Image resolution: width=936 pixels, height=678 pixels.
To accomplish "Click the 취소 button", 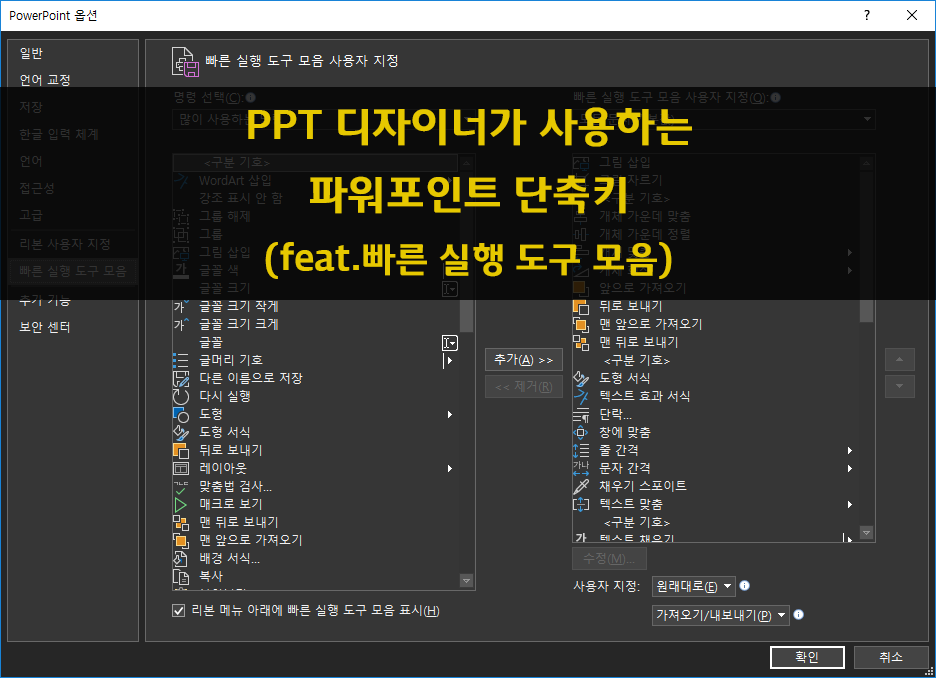I will tap(891, 657).
